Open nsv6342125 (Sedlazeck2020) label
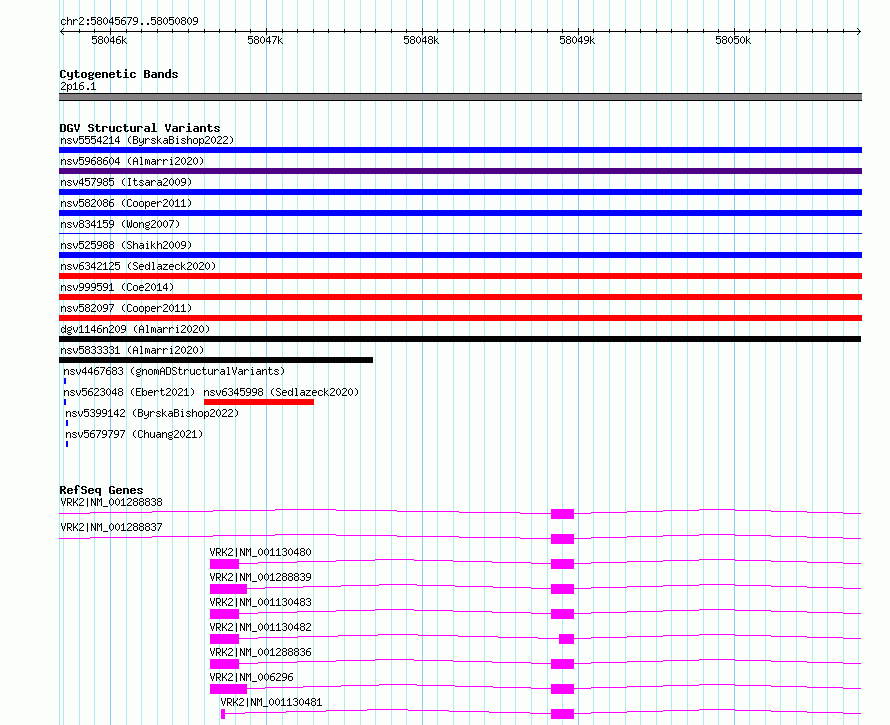 (x=138, y=266)
